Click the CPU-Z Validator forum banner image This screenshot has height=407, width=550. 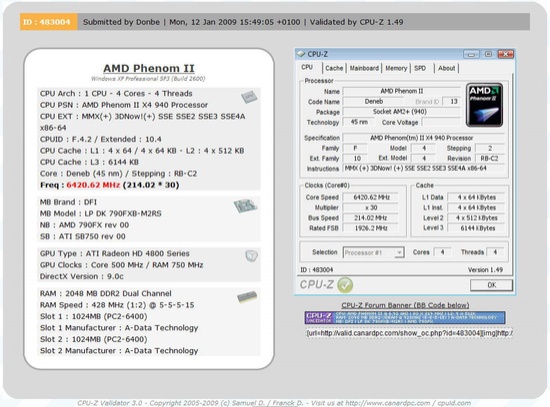click(x=405, y=318)
